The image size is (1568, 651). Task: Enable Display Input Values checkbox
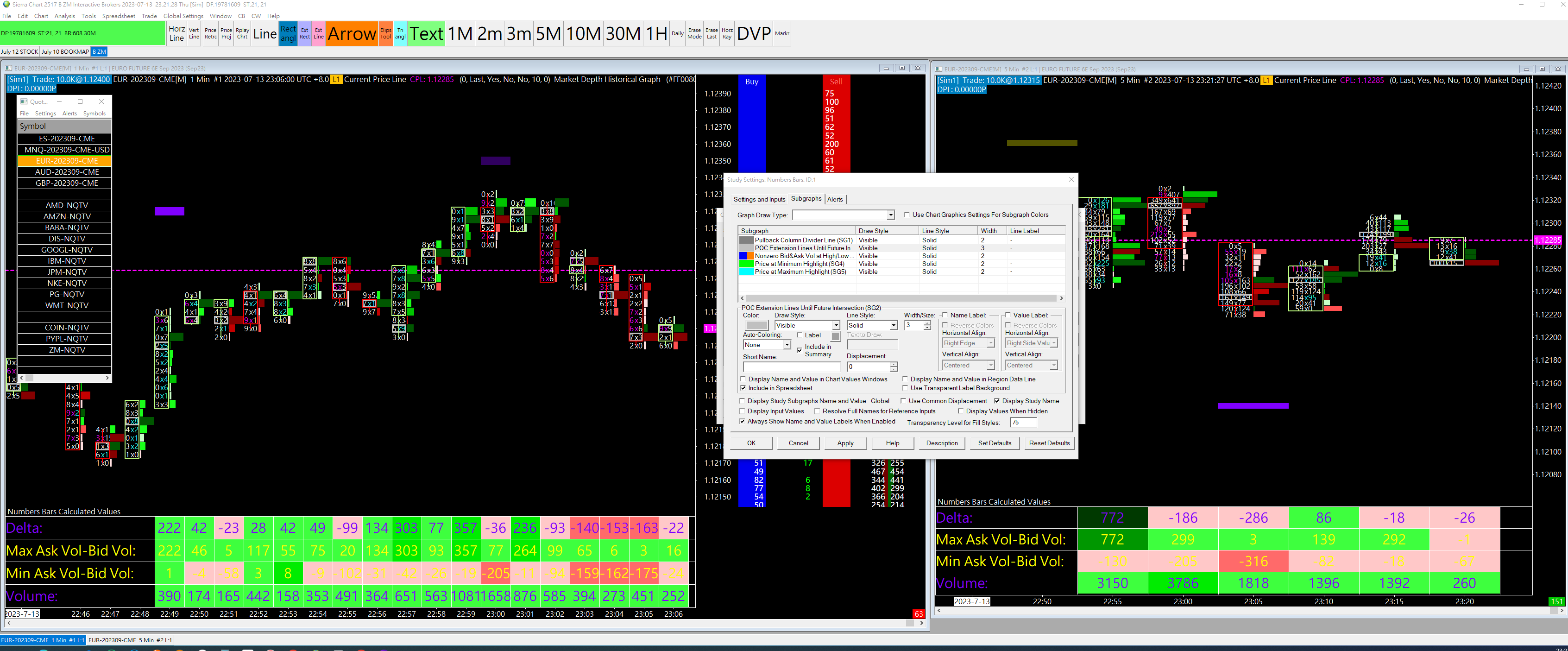click(x=742, y=411)
